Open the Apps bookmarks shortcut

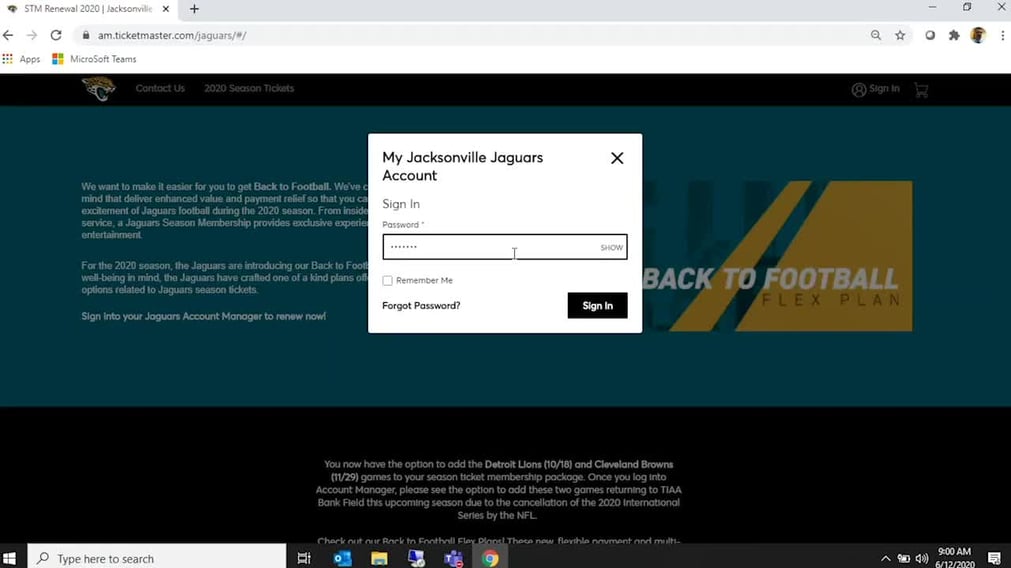(x=21, y=59)
